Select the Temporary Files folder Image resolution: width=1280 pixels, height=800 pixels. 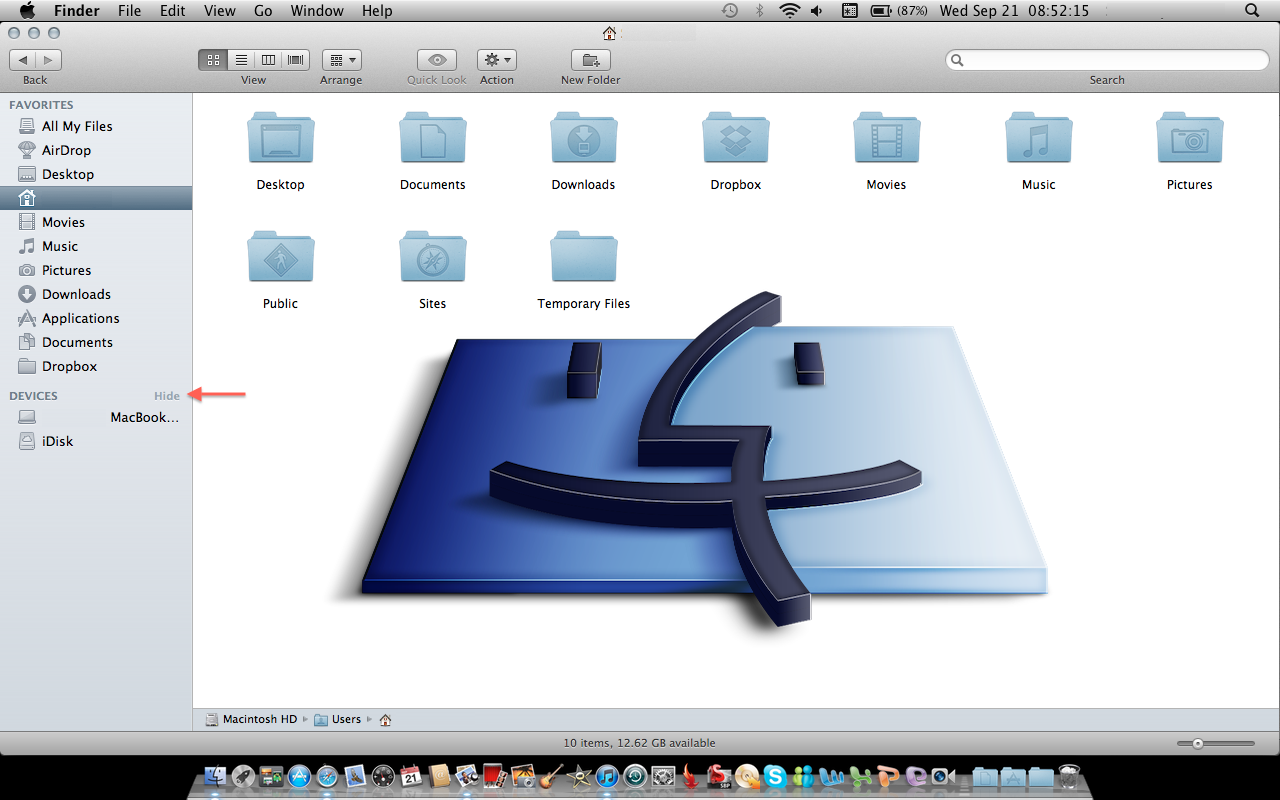pos(584,257)
